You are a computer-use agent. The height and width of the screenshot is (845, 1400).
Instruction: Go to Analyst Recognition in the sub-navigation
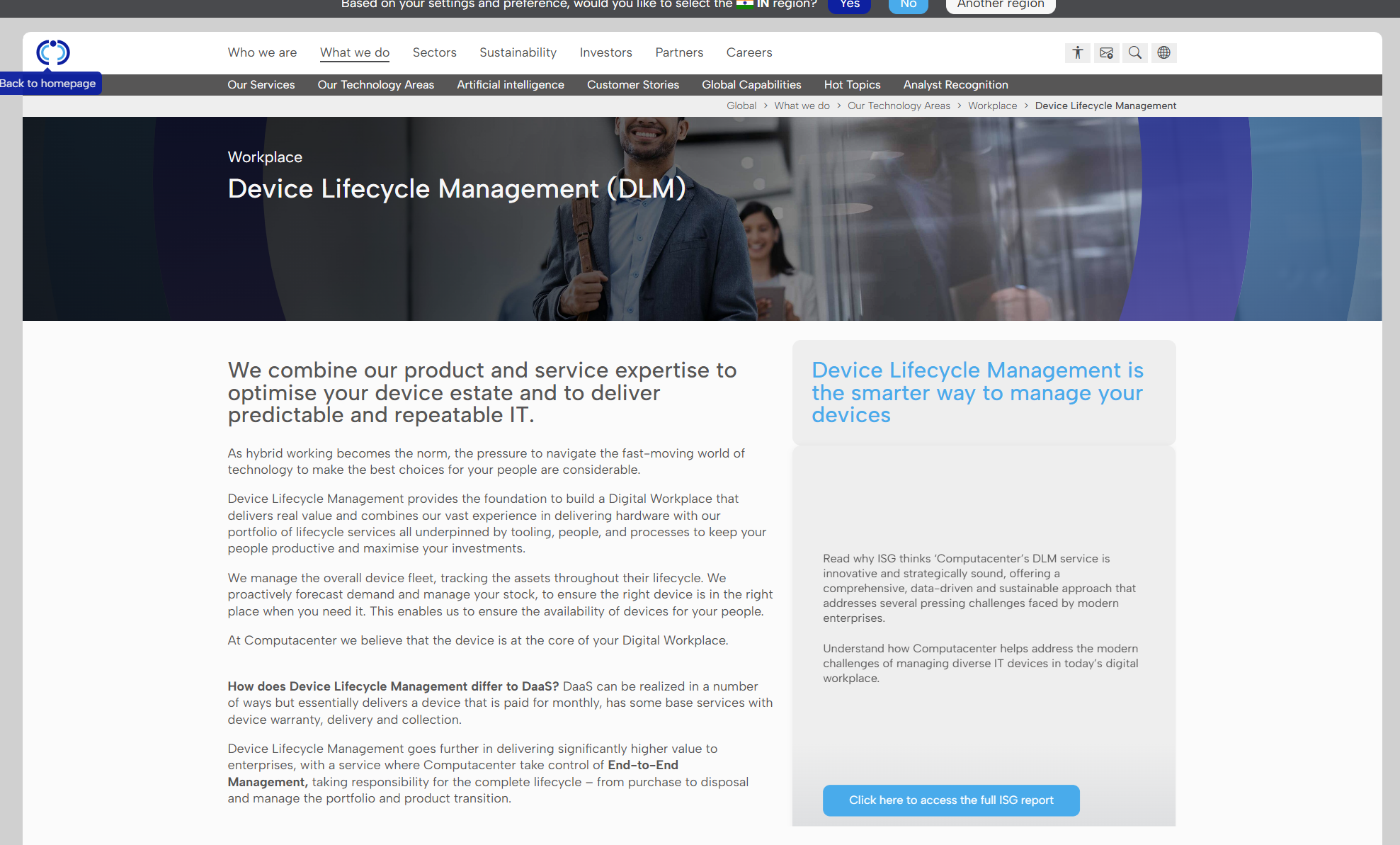[956, 85]
